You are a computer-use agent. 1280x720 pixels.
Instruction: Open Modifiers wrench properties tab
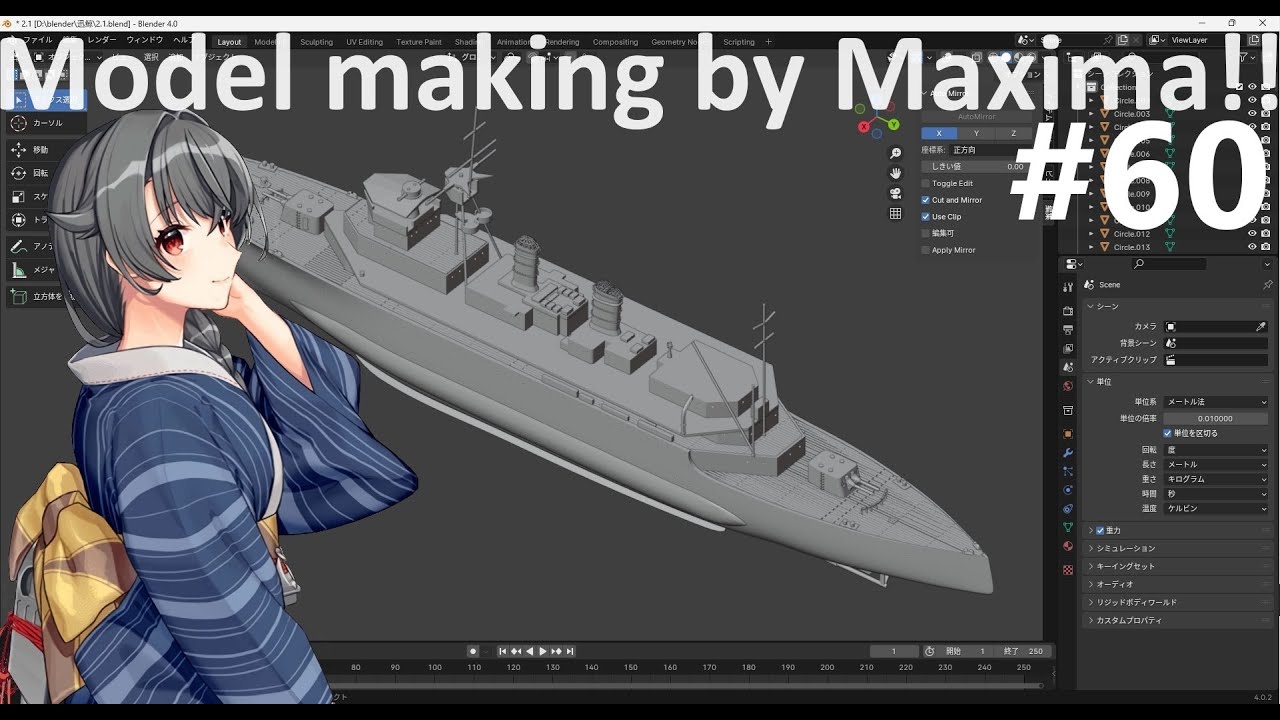tap(1068, 453)
